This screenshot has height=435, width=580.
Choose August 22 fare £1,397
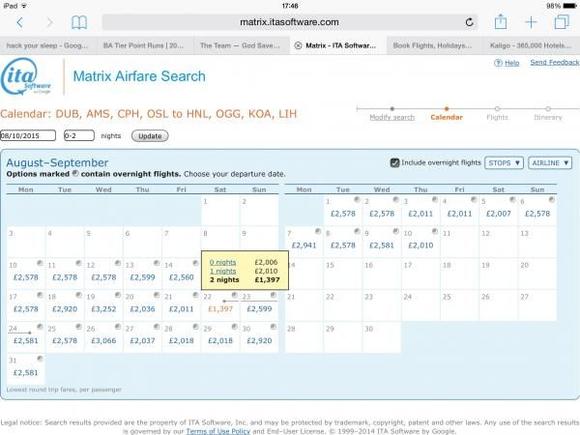point(220,309)
